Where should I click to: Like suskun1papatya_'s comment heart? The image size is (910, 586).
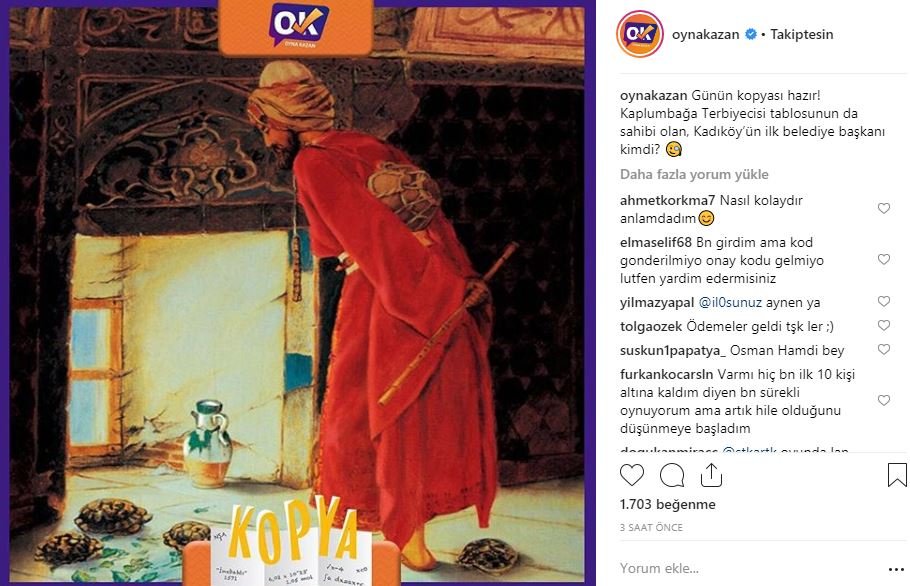pyautogui.click(x=884, y=349)
